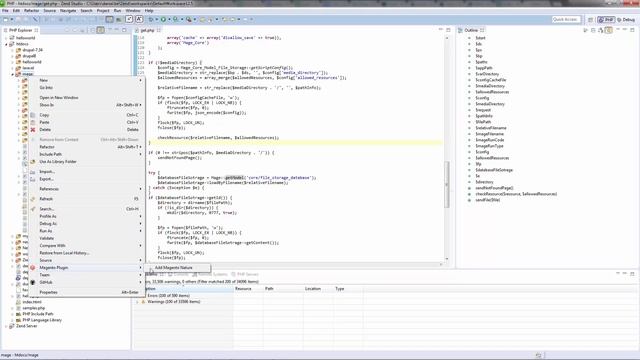Select PHP Language Library in explorer

pos(42,320)
